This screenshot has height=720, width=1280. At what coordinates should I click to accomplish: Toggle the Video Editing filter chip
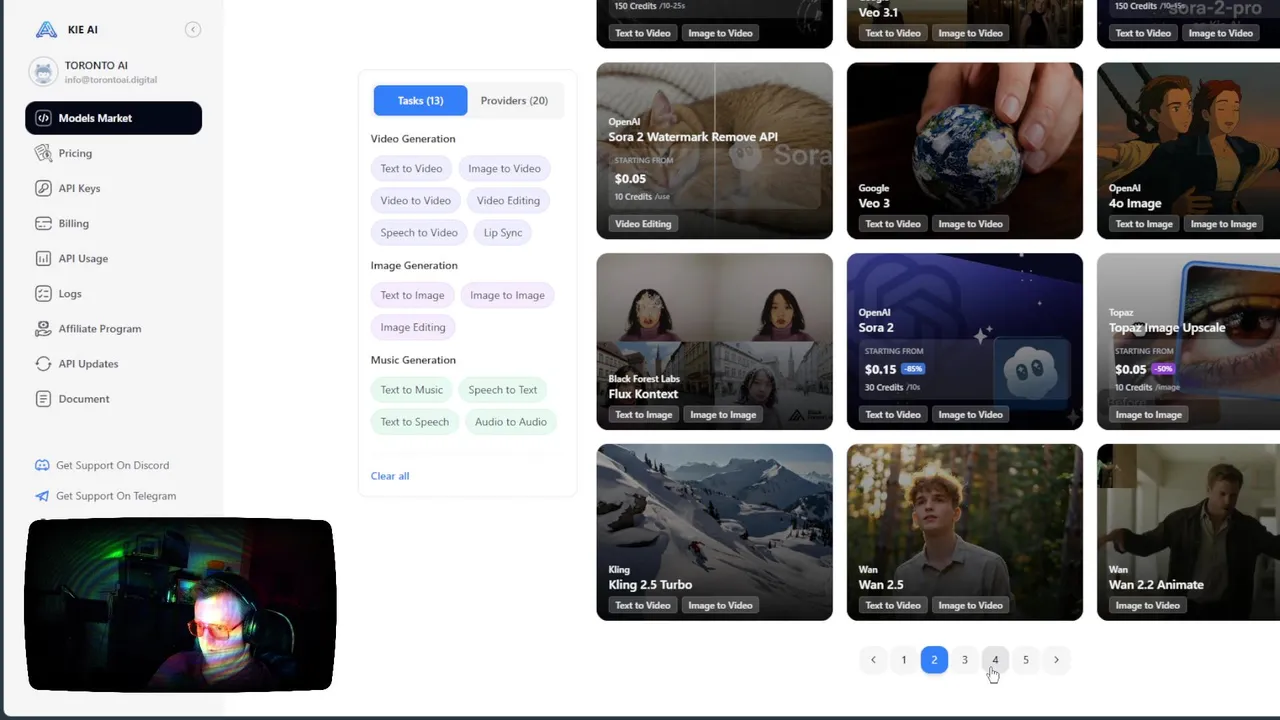click(508, 200)
